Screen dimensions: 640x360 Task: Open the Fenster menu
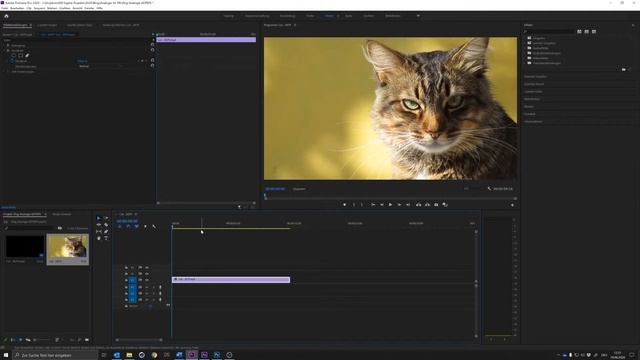[x=89, y=8]
